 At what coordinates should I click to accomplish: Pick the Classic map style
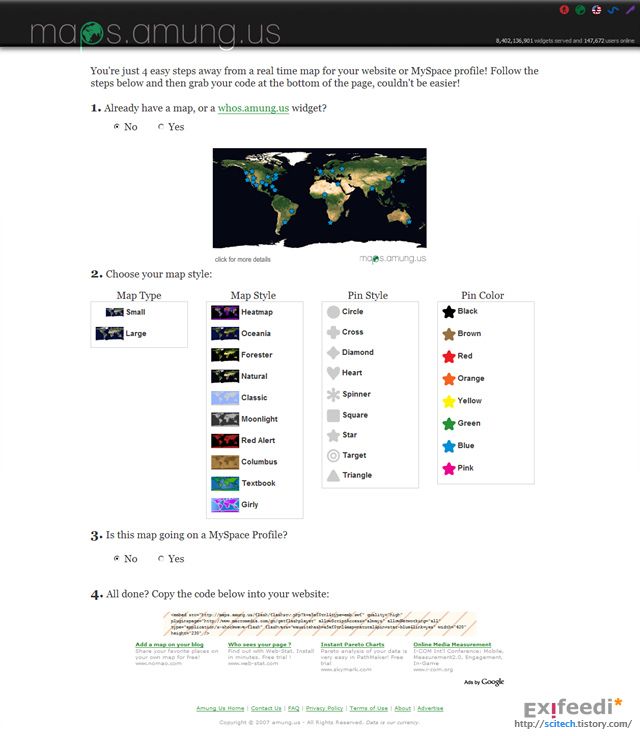(x=239, y=398)
